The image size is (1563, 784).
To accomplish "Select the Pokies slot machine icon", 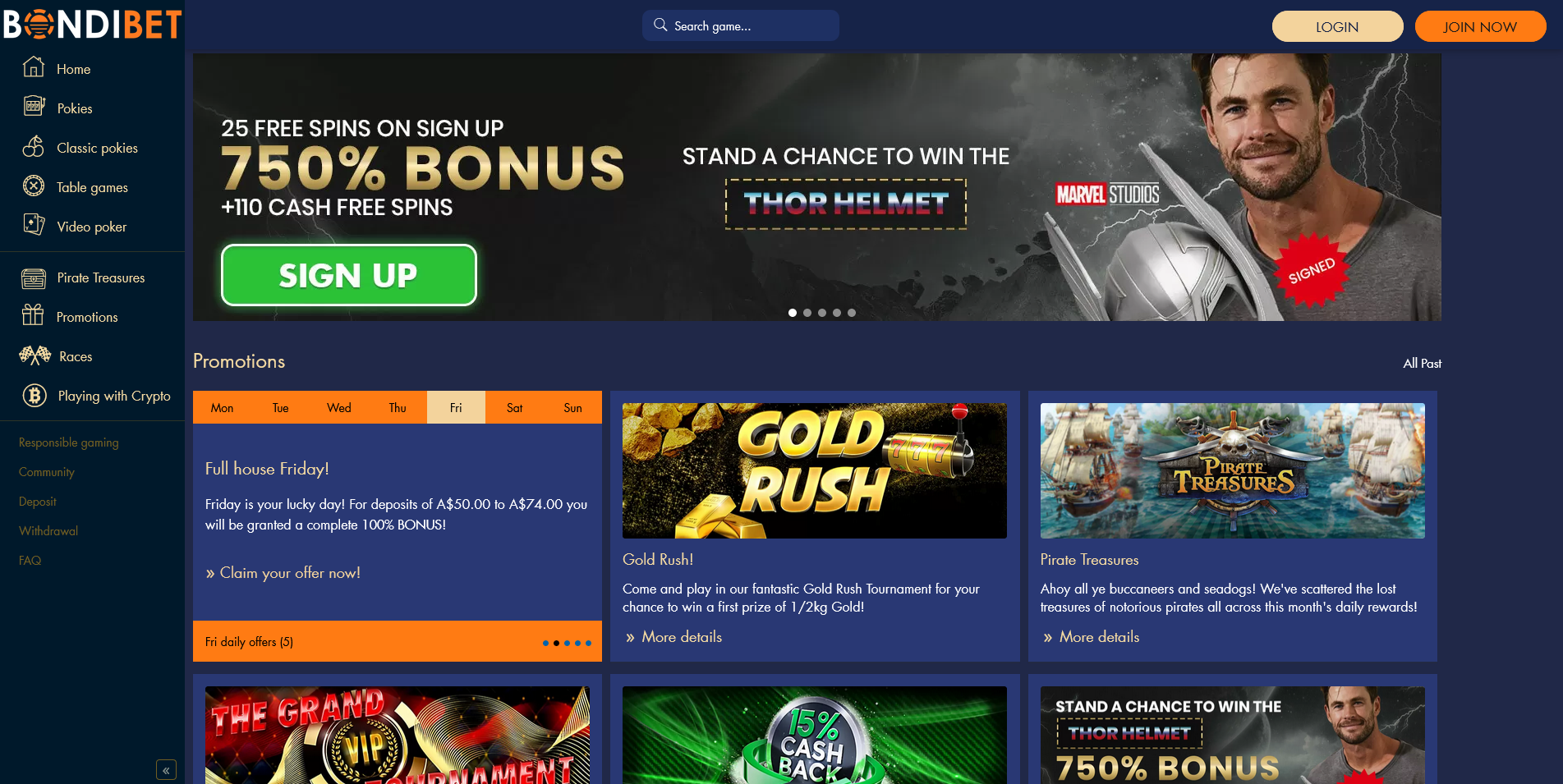I will pos(34,106).
